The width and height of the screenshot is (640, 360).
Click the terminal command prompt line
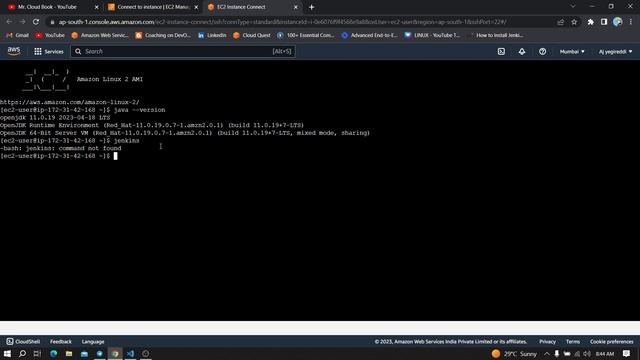point(59,156)
